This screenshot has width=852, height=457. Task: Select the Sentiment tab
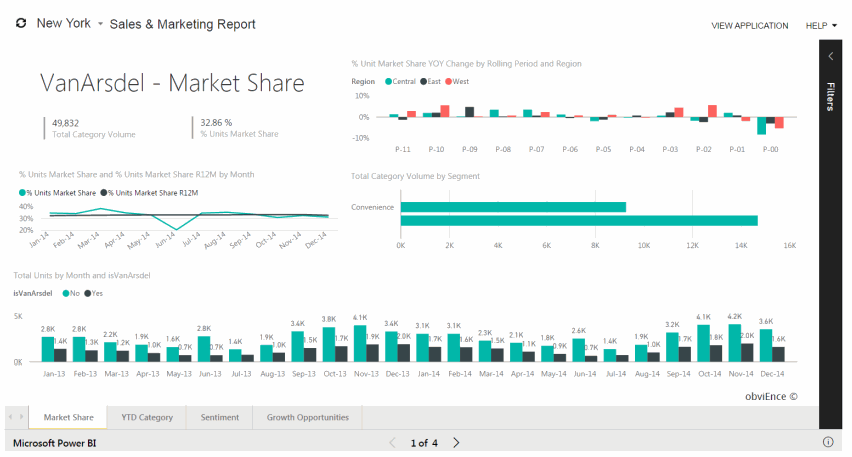tap(220, 417)
